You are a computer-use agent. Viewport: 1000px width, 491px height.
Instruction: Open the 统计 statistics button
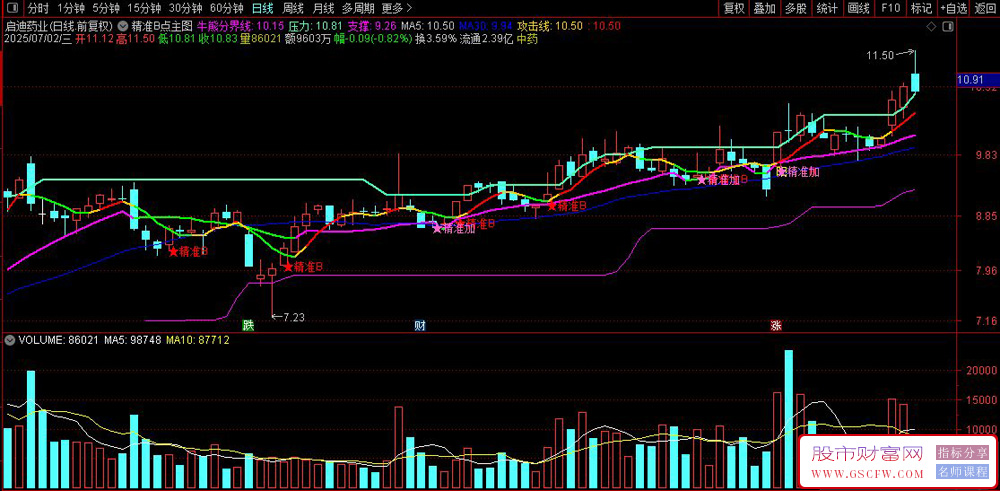827,8
